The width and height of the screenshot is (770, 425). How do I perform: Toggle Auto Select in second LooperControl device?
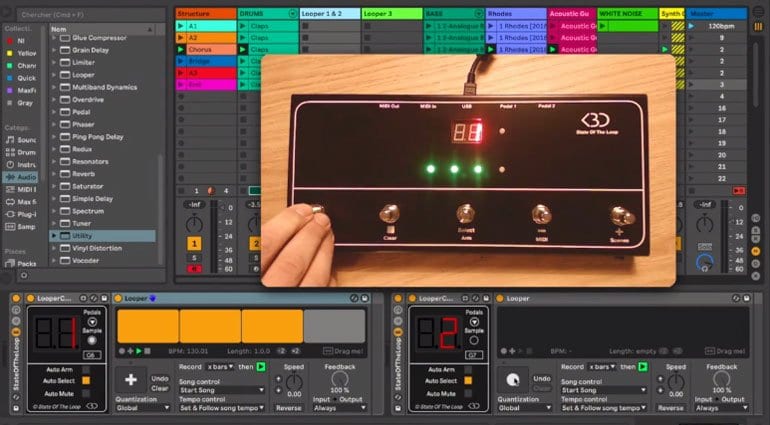tap(468, 381)
